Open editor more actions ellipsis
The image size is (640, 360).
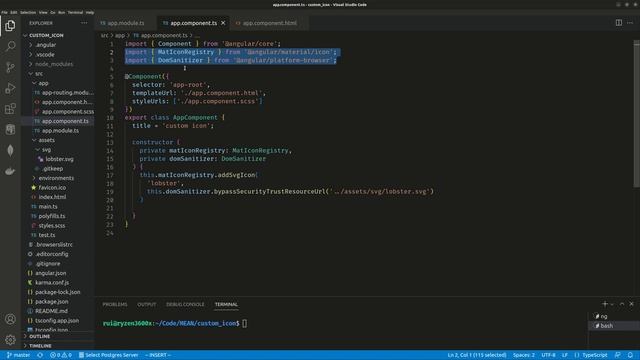[630, 23]
